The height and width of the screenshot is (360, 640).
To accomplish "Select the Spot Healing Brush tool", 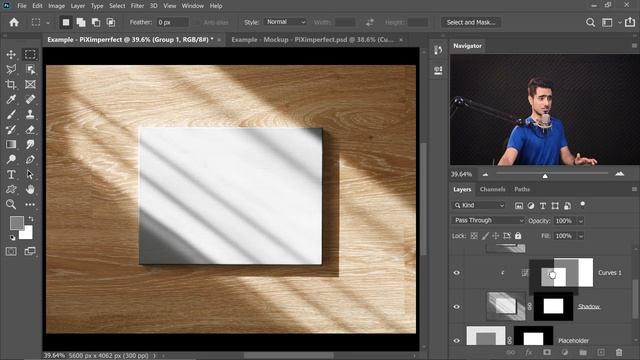I will pyautogui.click(x=30, y=99).
